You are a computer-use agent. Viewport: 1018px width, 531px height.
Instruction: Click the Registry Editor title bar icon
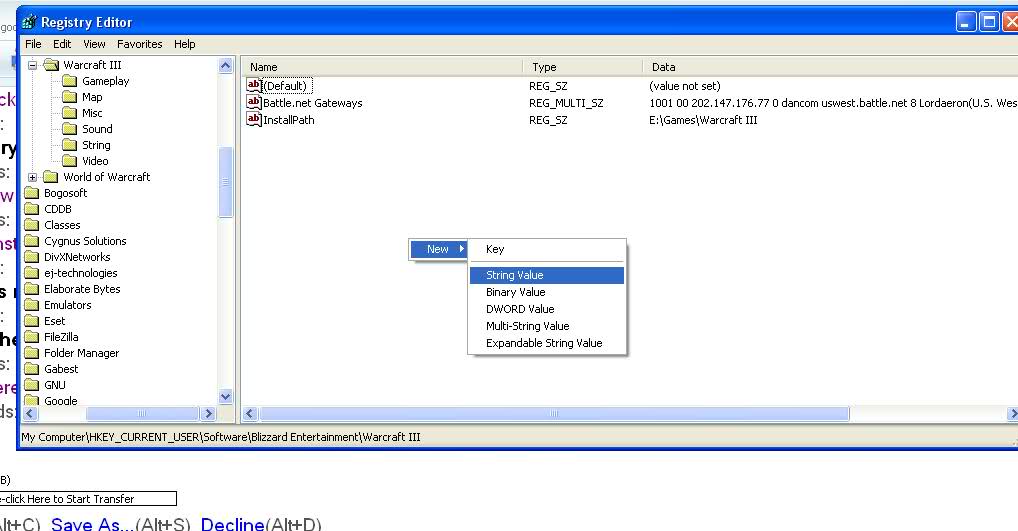[29, 22]
